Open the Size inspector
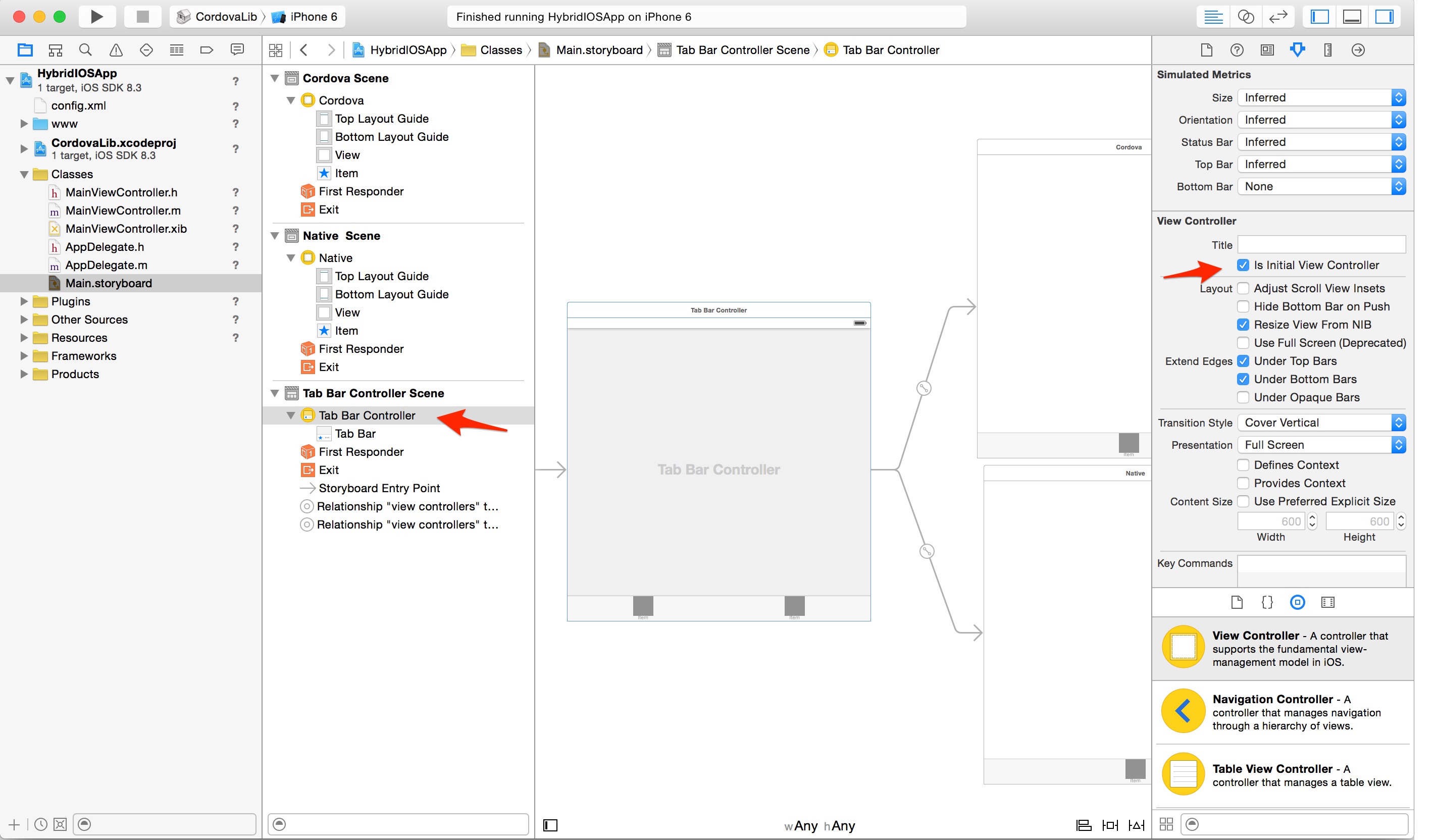The width and height of the screenshot is (1435, 840). [1327, 50]
